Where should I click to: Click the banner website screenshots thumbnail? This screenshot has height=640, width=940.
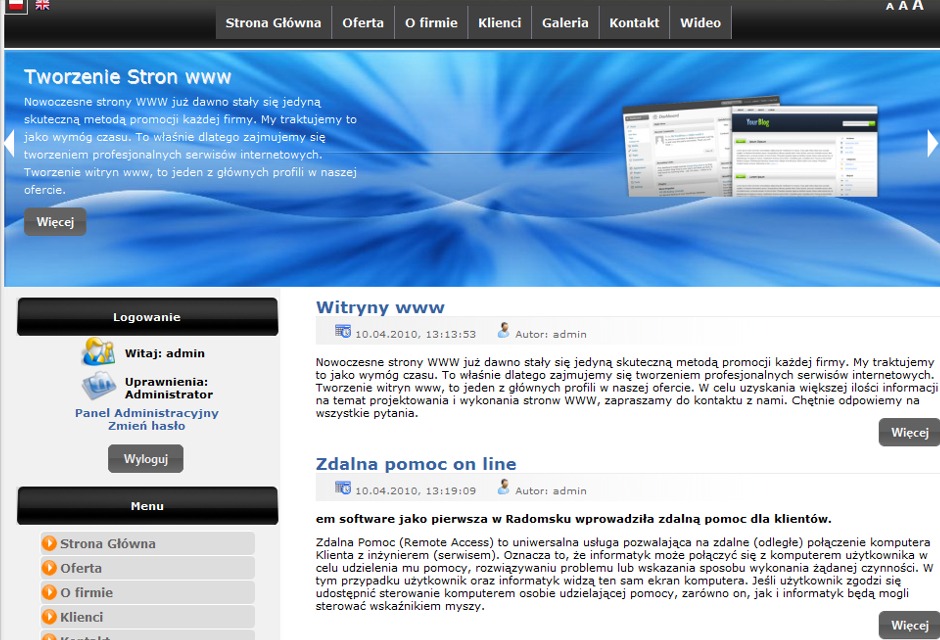click(x=750, y=150)
